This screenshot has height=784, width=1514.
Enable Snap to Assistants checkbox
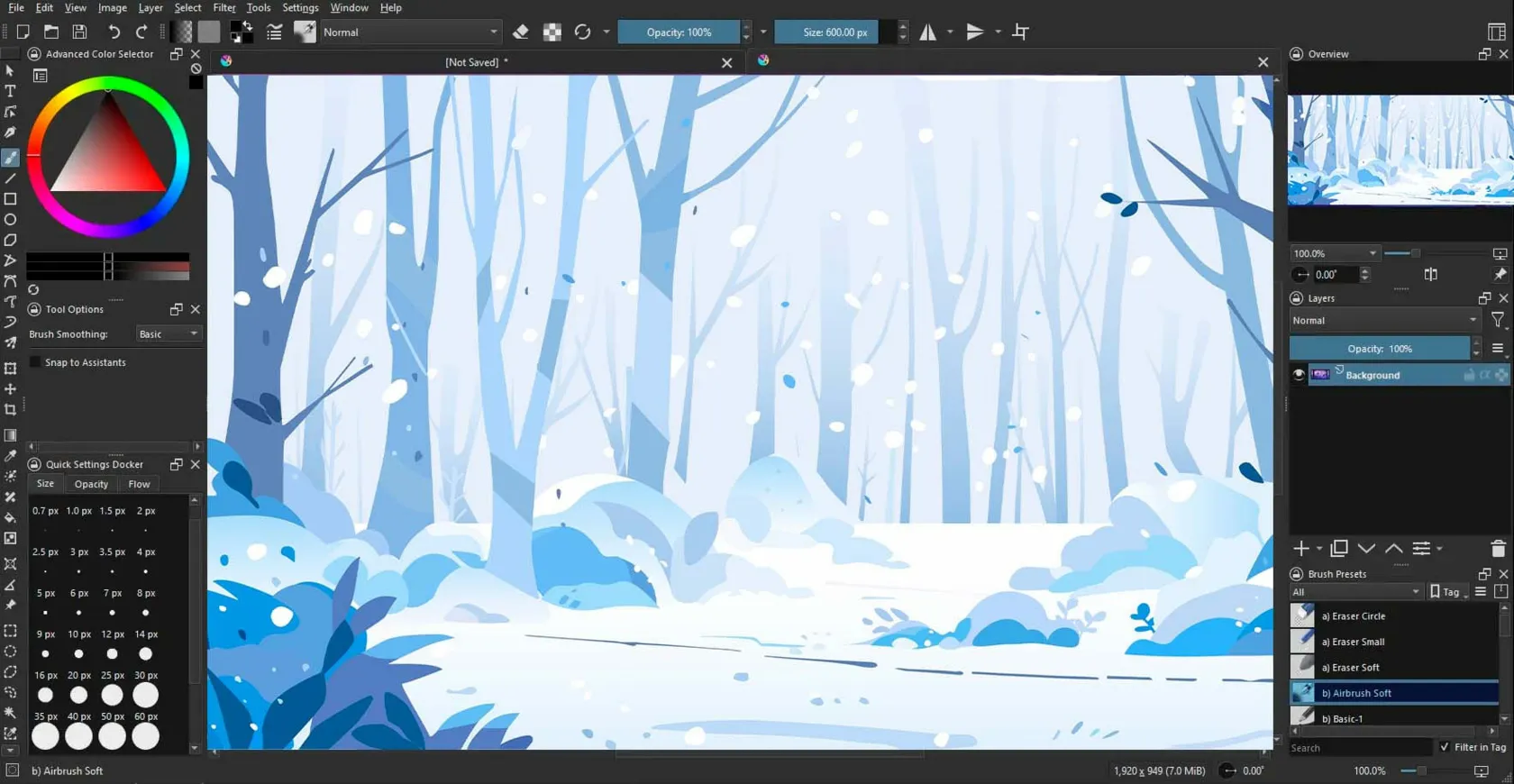click(36, 362)
